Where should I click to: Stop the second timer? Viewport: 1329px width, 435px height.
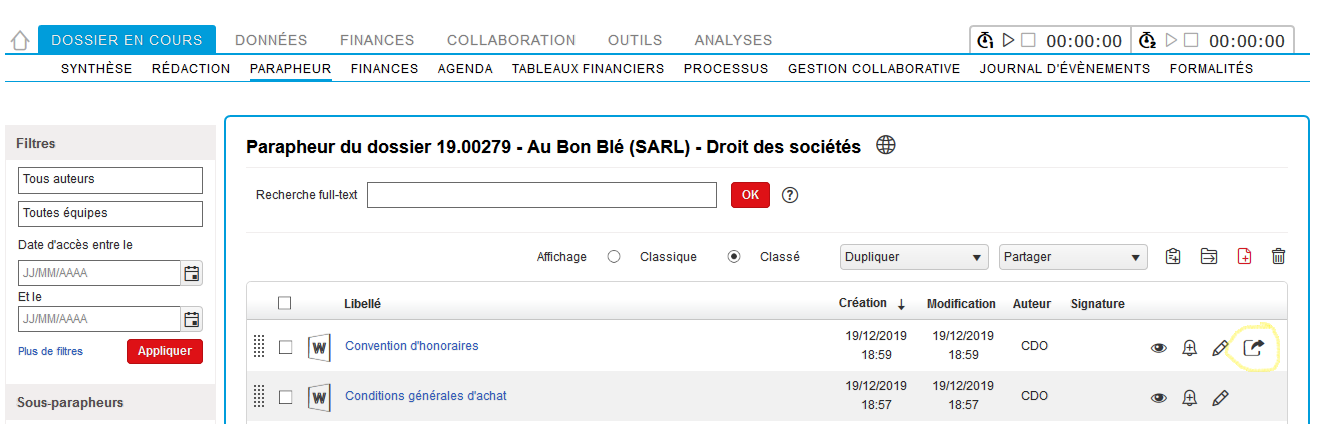(1192, 40)
